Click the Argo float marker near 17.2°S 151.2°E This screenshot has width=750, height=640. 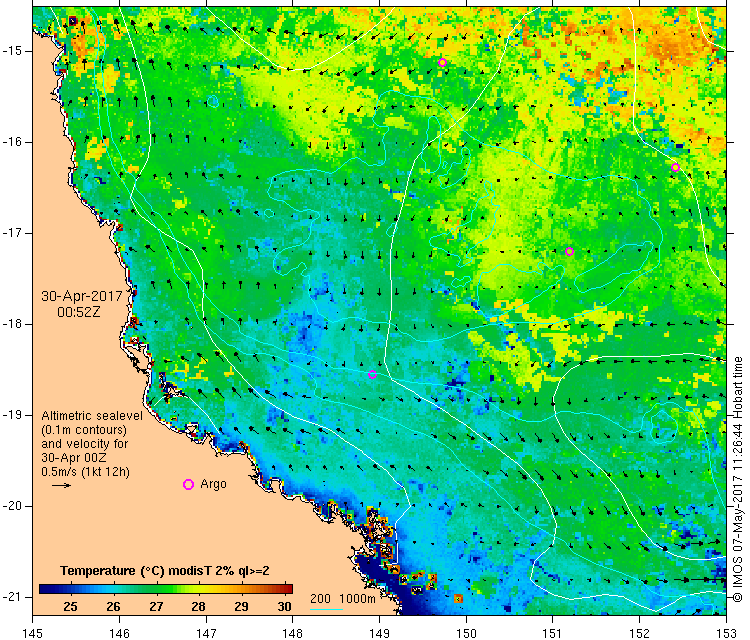pyautogui.click(x=569, y=252)
